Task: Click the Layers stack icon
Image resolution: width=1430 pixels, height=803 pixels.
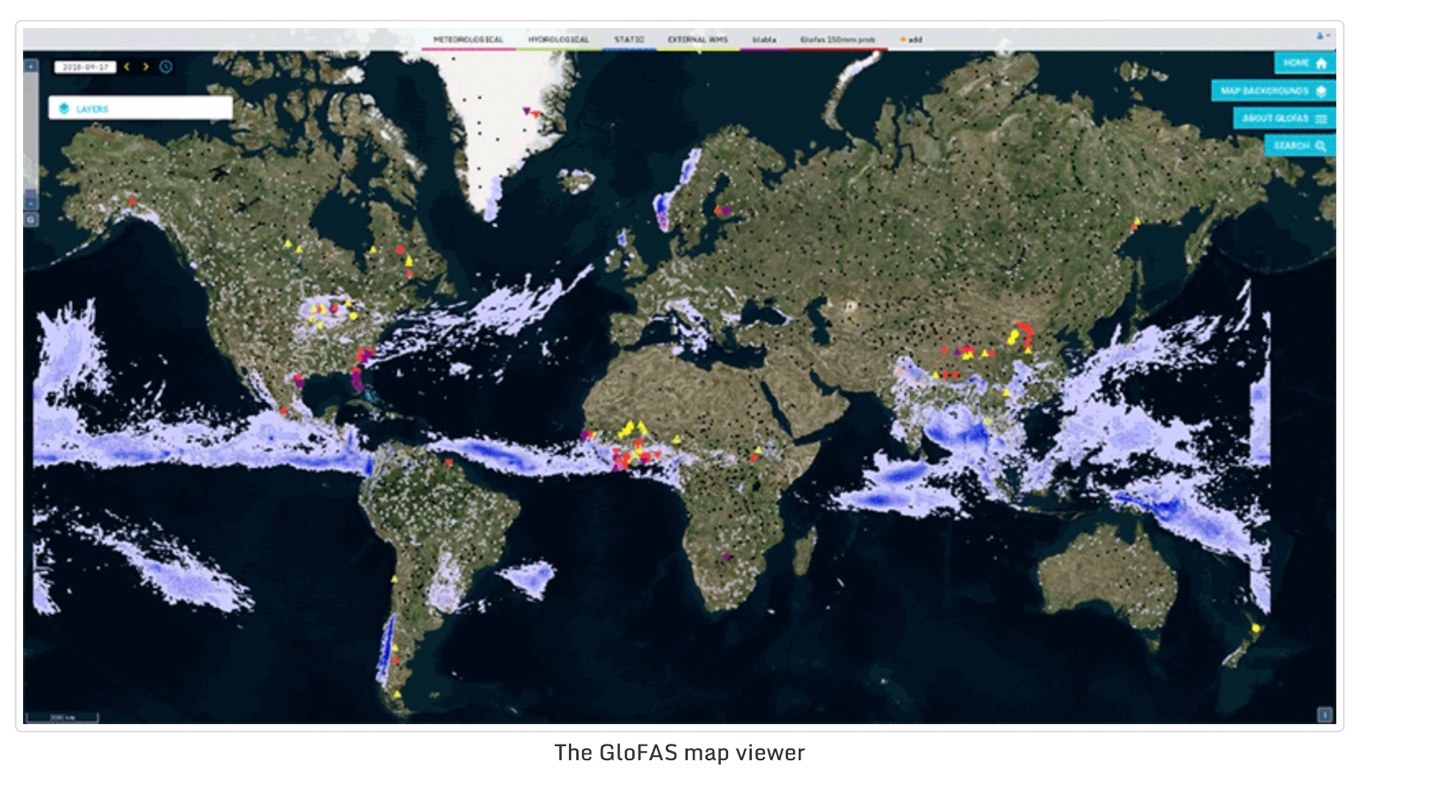Action: click(64, 108)
